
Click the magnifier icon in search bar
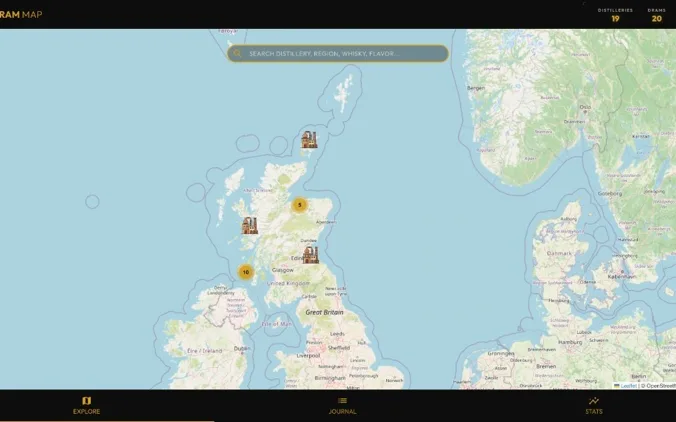(x=237, y=53)
